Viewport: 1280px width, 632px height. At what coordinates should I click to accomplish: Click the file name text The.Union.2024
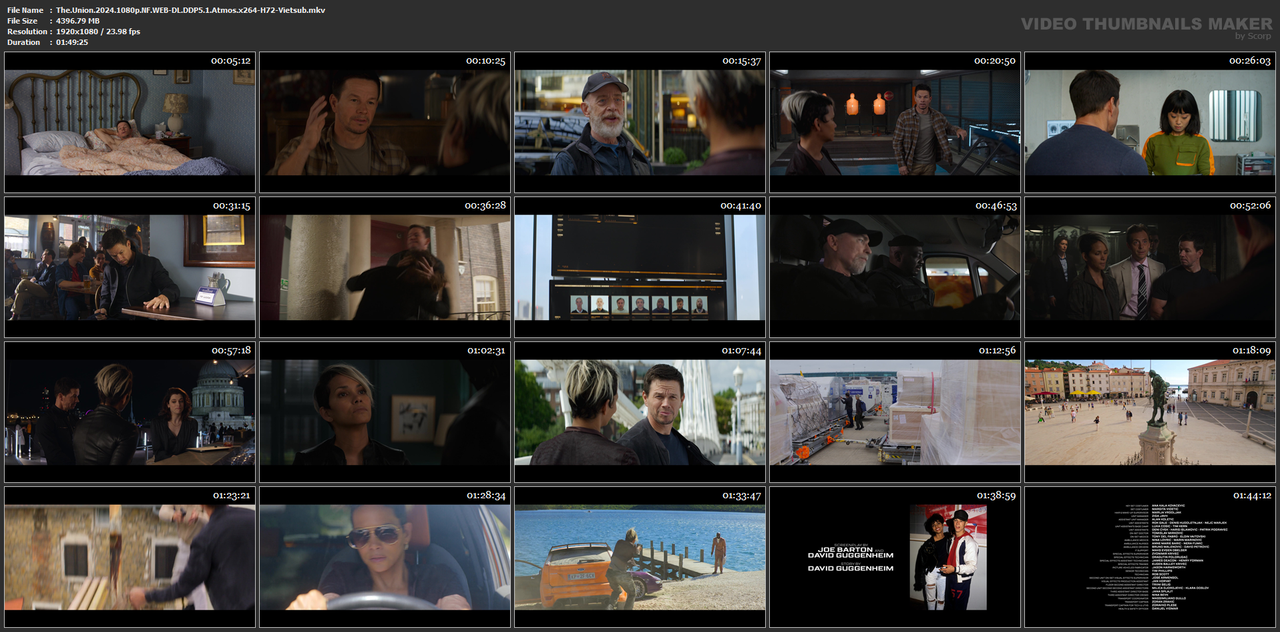[x=190, y=10]
